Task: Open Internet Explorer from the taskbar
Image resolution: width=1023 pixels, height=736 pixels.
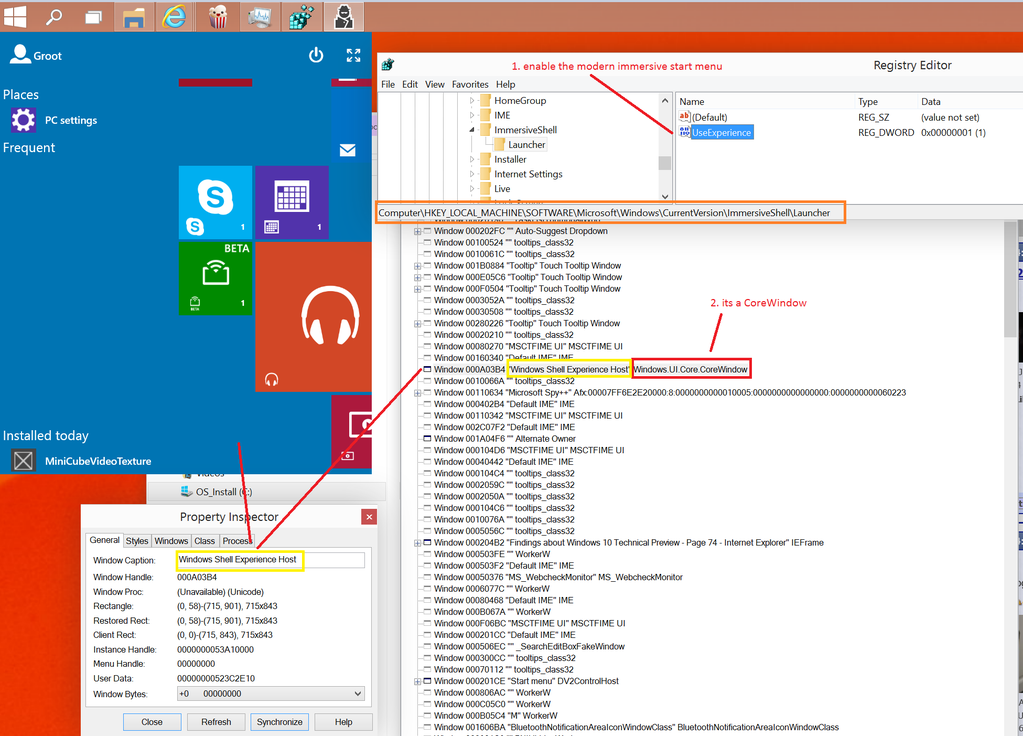Action: click(x=174, y=16)
